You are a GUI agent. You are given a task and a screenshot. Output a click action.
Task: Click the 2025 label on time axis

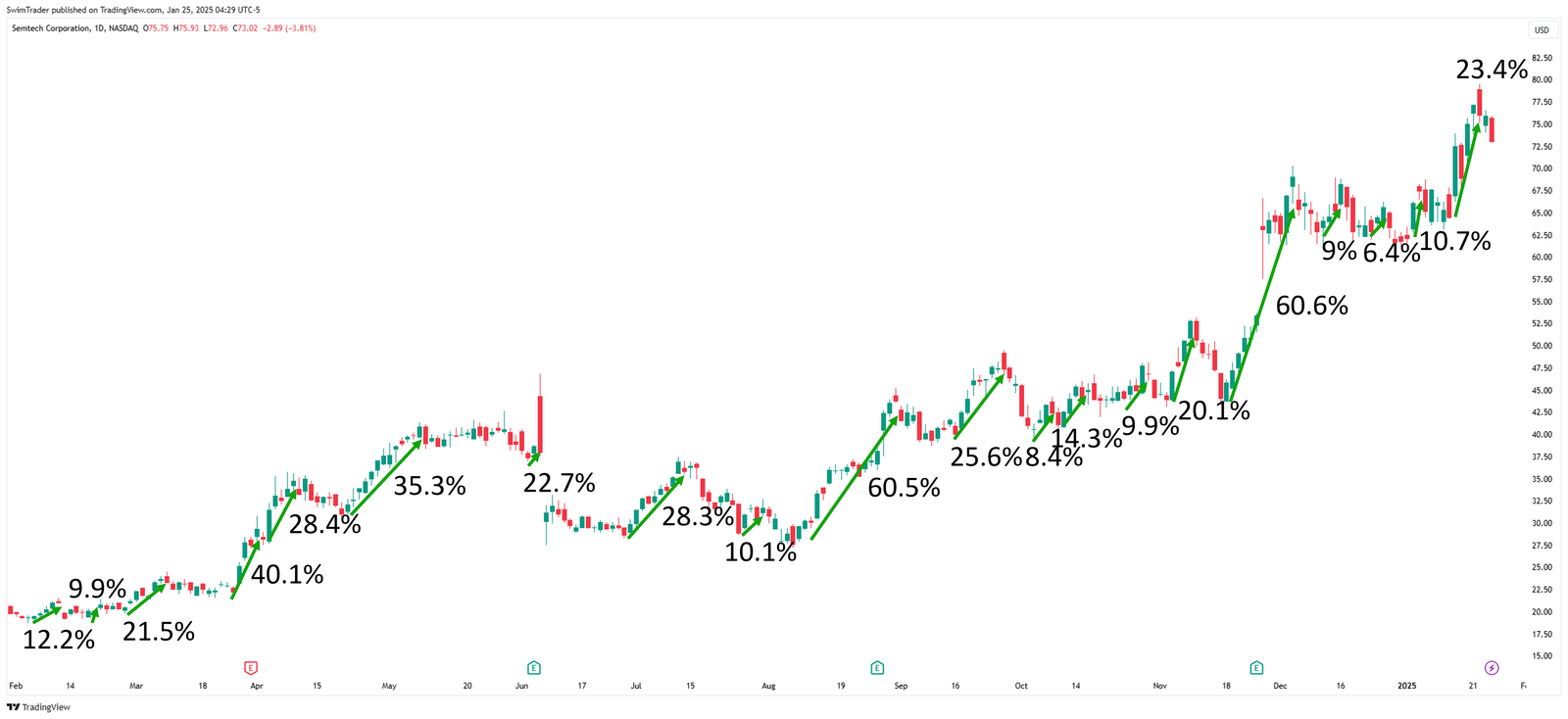(x=1406, y=686)
